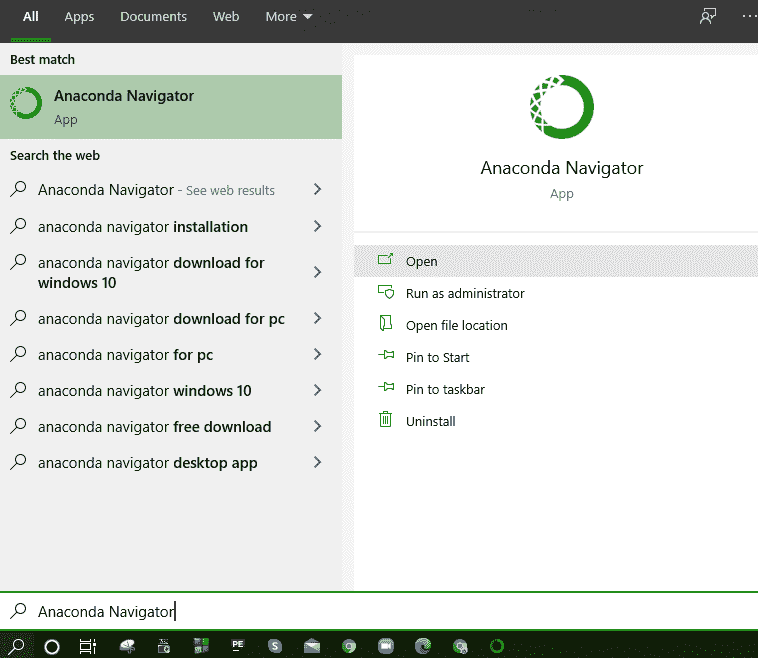Viewport: 758px width, 658px height.
Task: Open 'anaconda navigator free download' web suggestion
Action: 154,427
